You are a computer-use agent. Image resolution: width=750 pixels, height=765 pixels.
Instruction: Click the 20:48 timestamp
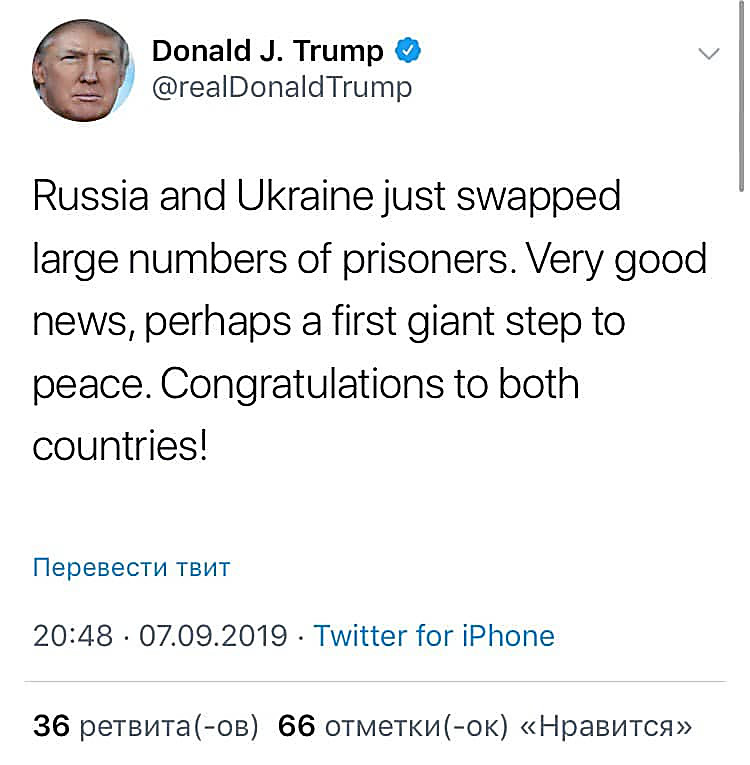(73, 636)
